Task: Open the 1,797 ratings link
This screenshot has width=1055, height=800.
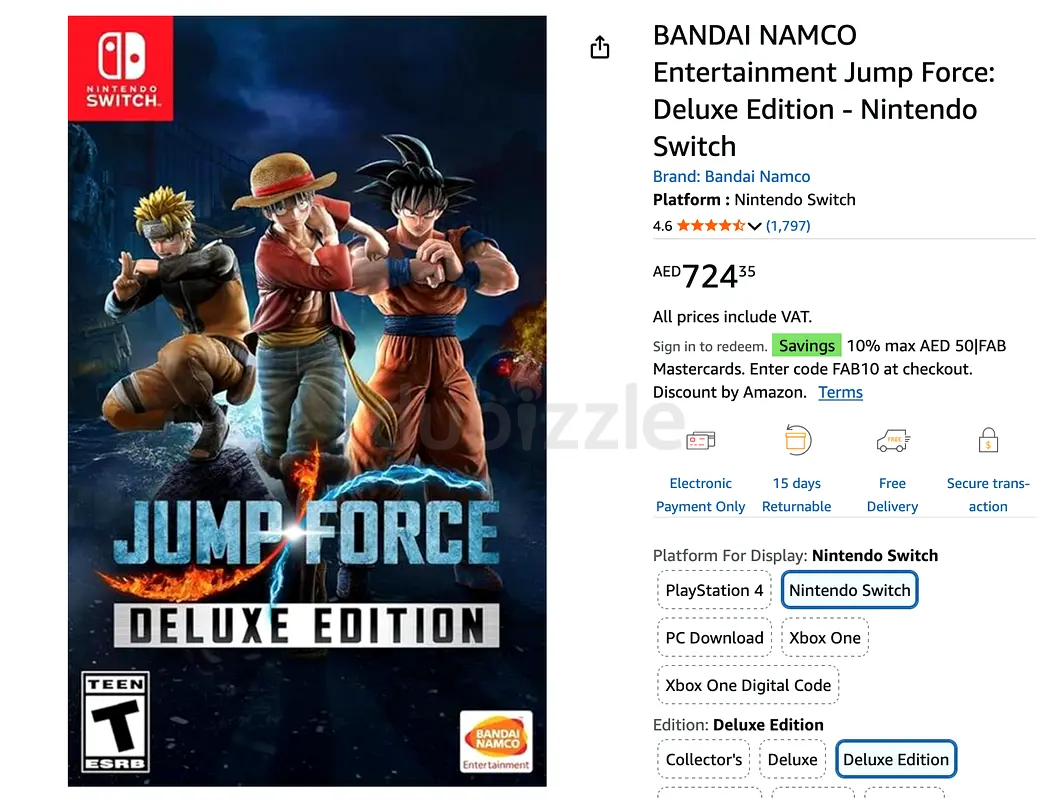Action: (x=788, y=226)
